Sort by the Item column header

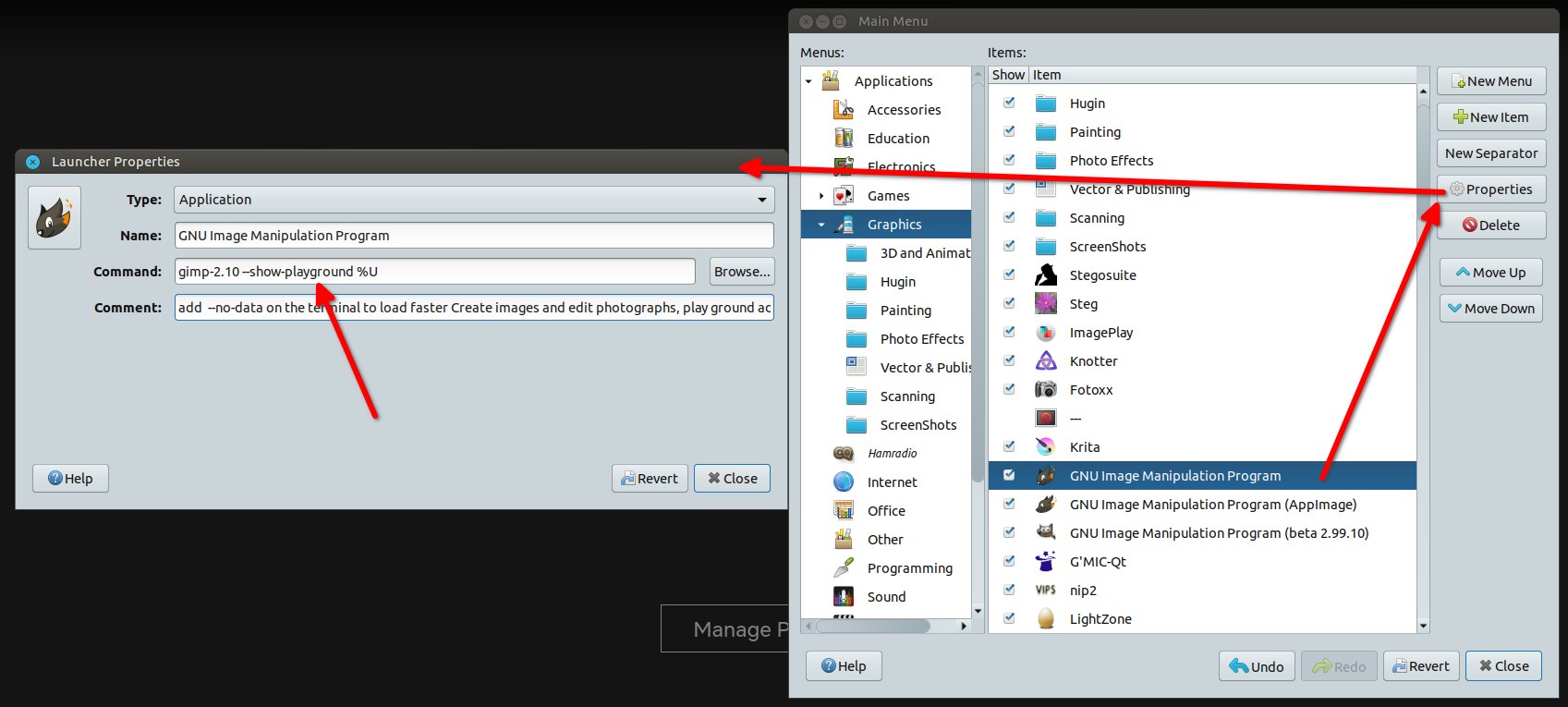click(x=1222, y=75)
